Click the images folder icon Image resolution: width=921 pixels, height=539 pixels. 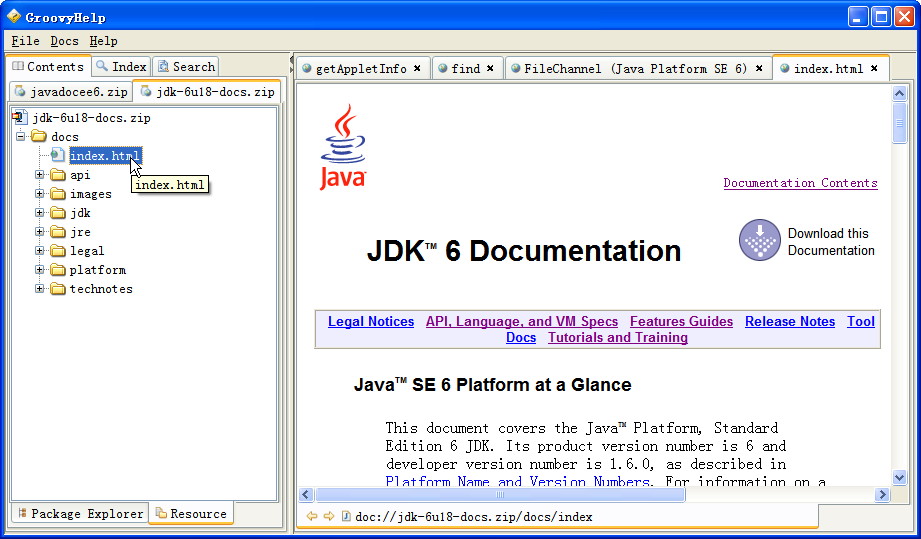coord(58,194)
